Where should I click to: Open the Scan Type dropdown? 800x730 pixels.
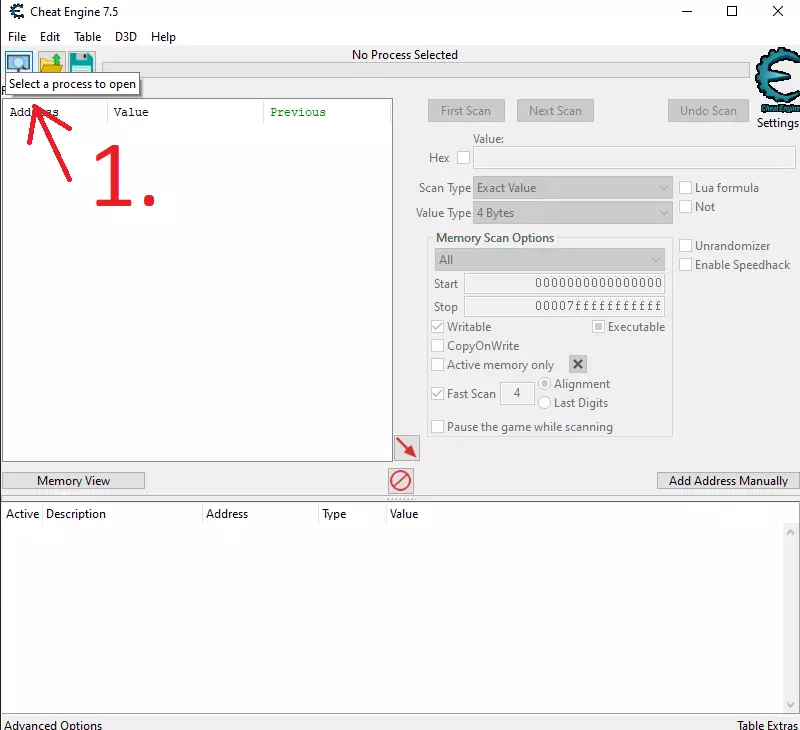click(x=572, y=188)
